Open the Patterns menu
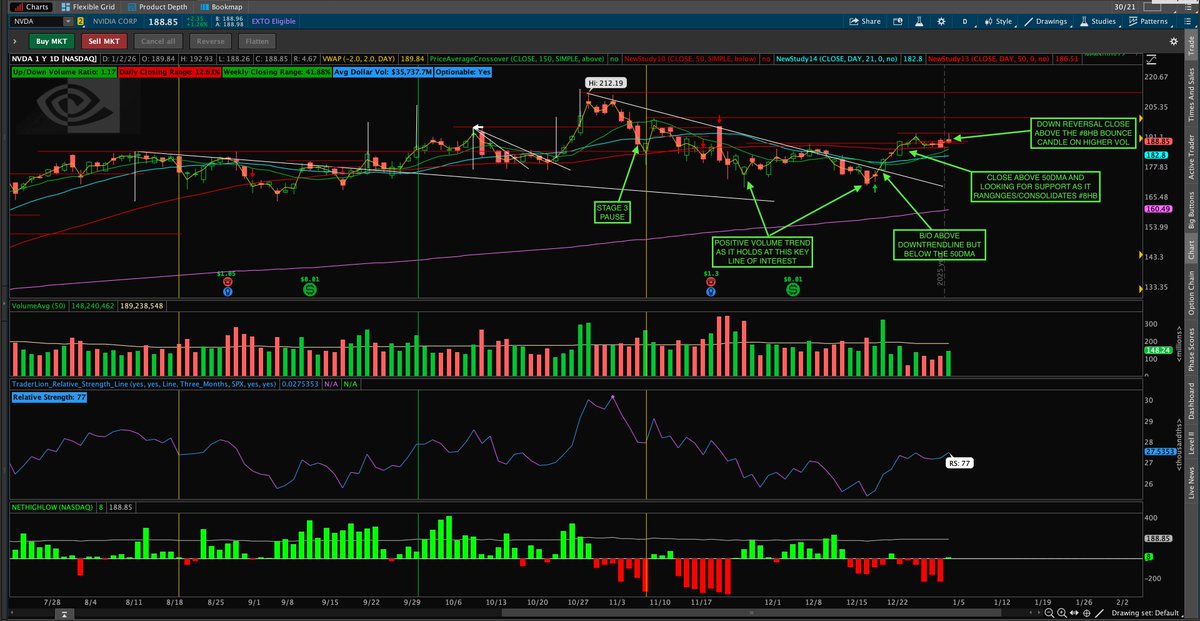Viewport: 1200px width, 621px height. point(1148,21)
